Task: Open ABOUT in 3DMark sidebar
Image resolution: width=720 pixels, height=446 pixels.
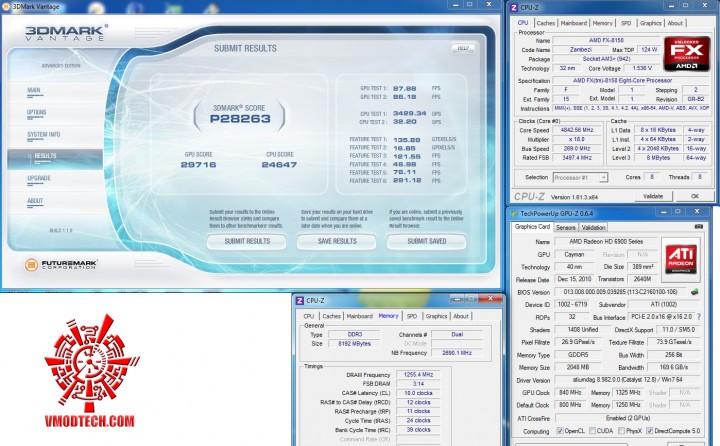Action: point(34,201)
